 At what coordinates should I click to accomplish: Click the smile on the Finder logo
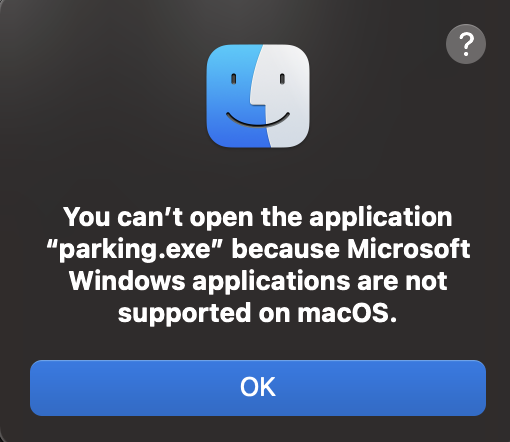(258, 120)
